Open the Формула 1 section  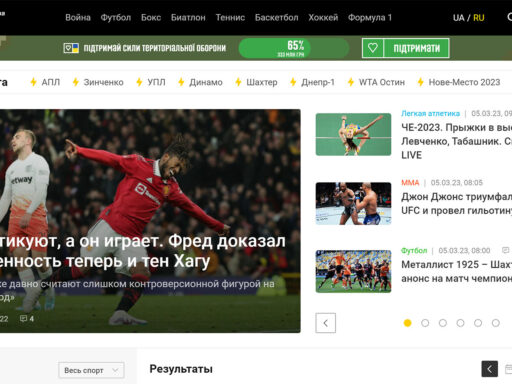(370, 17)
